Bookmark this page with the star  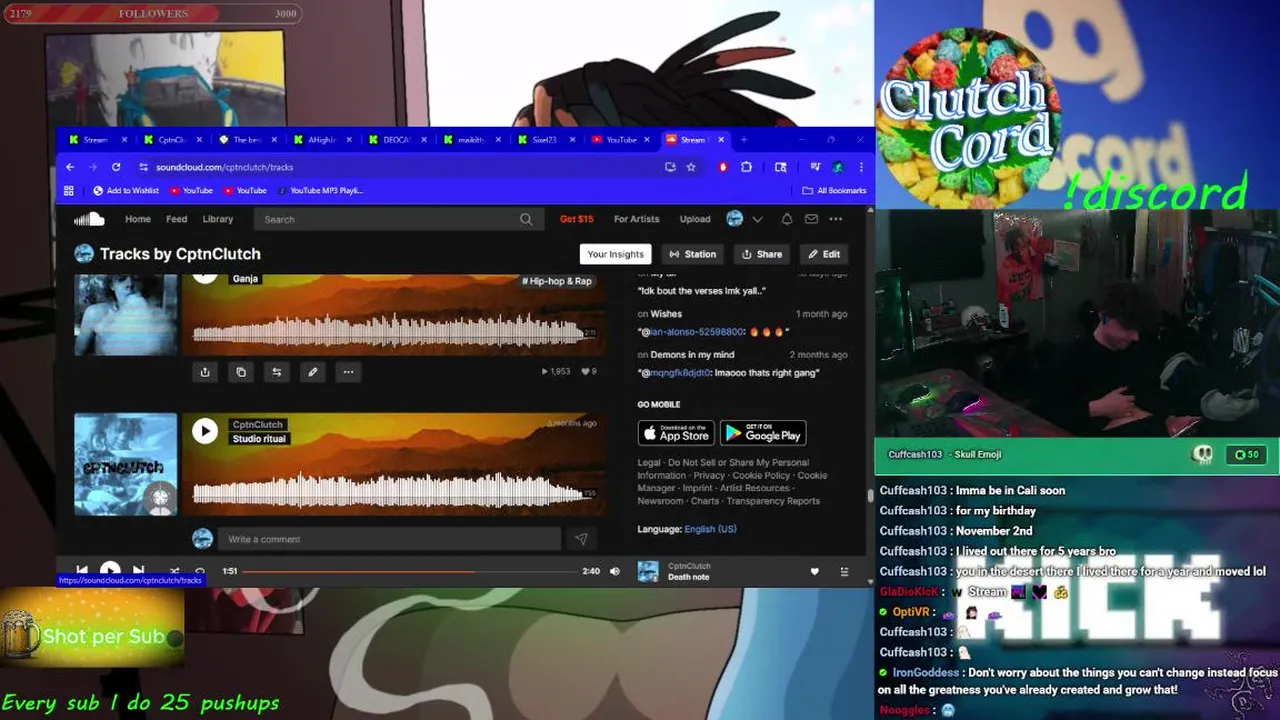point(691,167)
